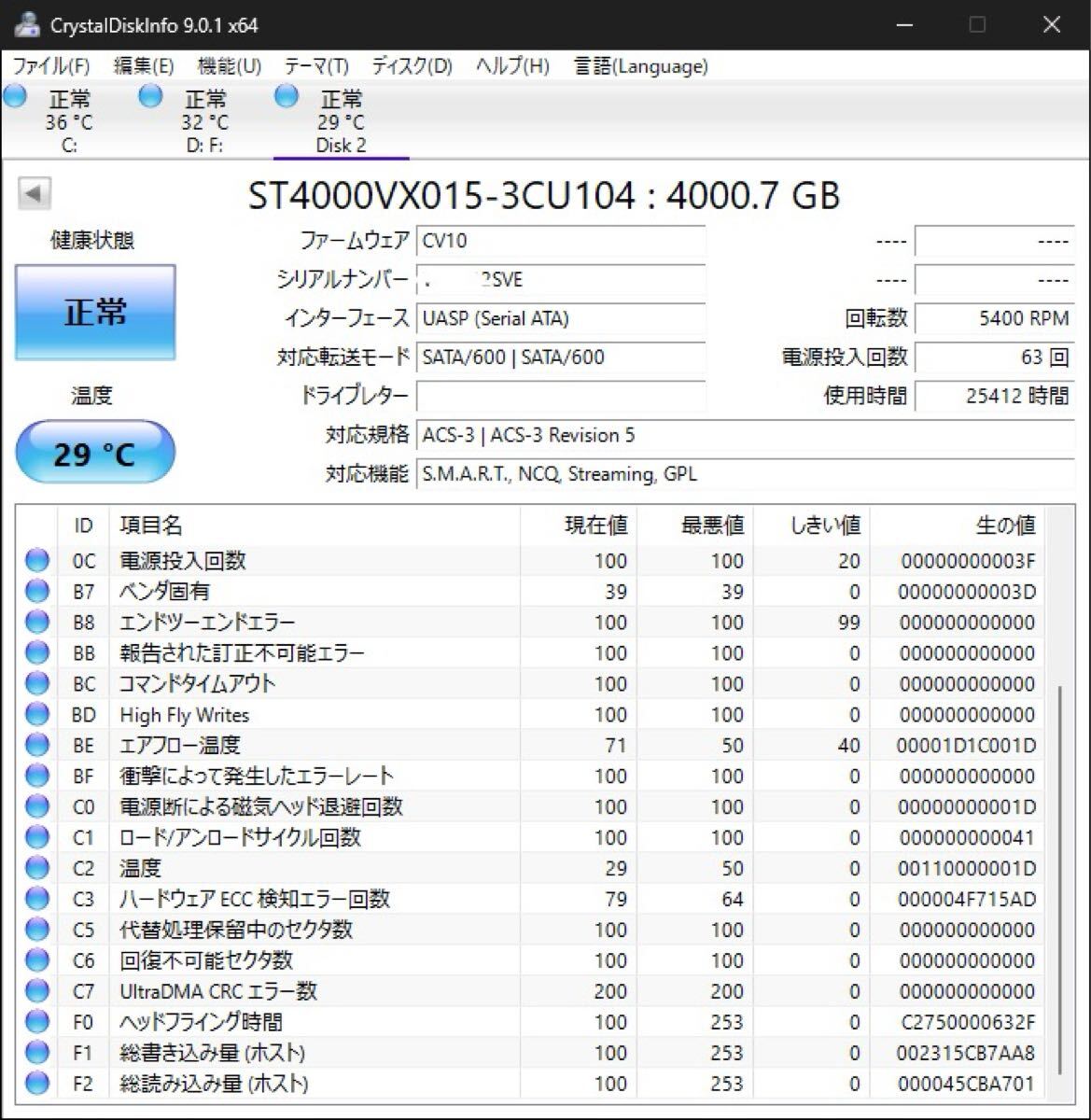Click the status circle for row C2 温度
Screen dimensions: 1091x1120
coord(37,869)
